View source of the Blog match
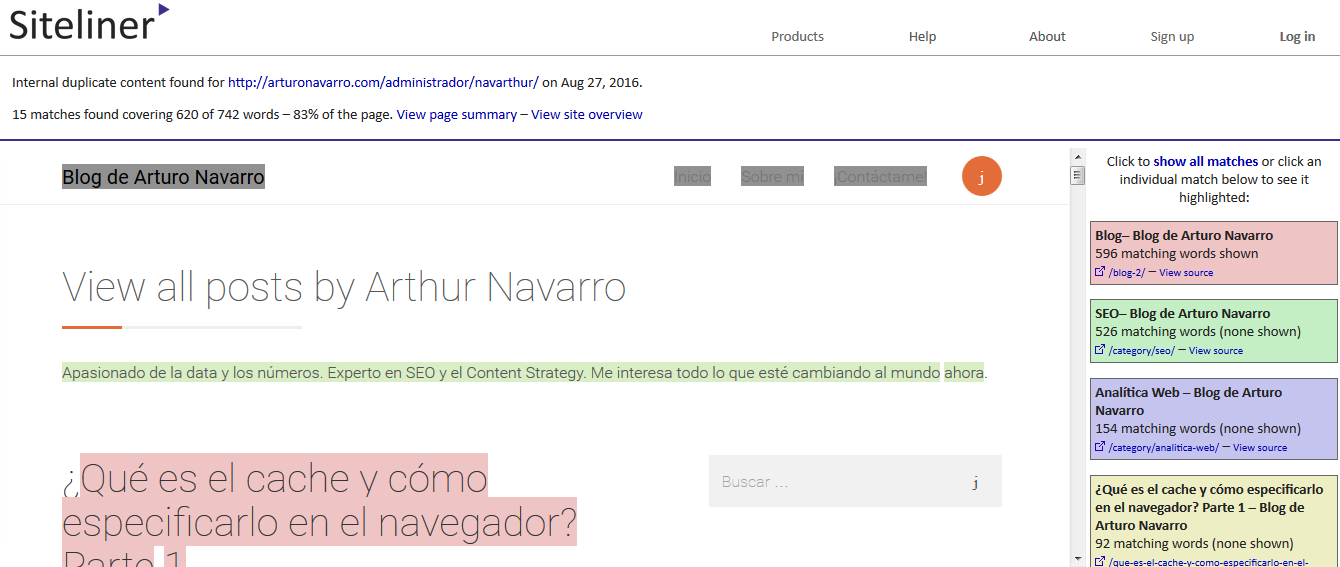This screenshot has width=1340, height=567. tap(1186, 272)
